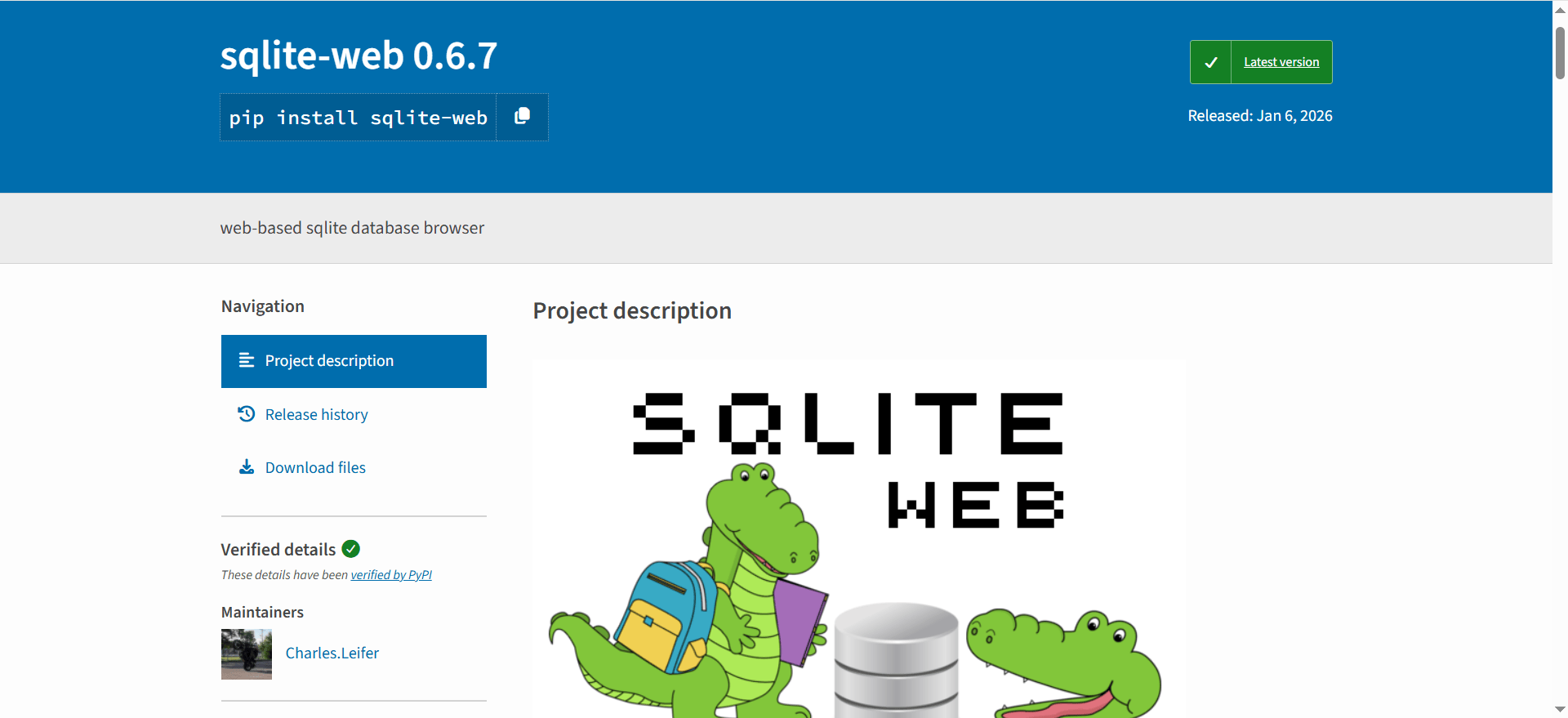This screenshot has height=718, width=1568.
Task: Follow the 'verified by PyPI' link
Action: click(x=391, y=575)
